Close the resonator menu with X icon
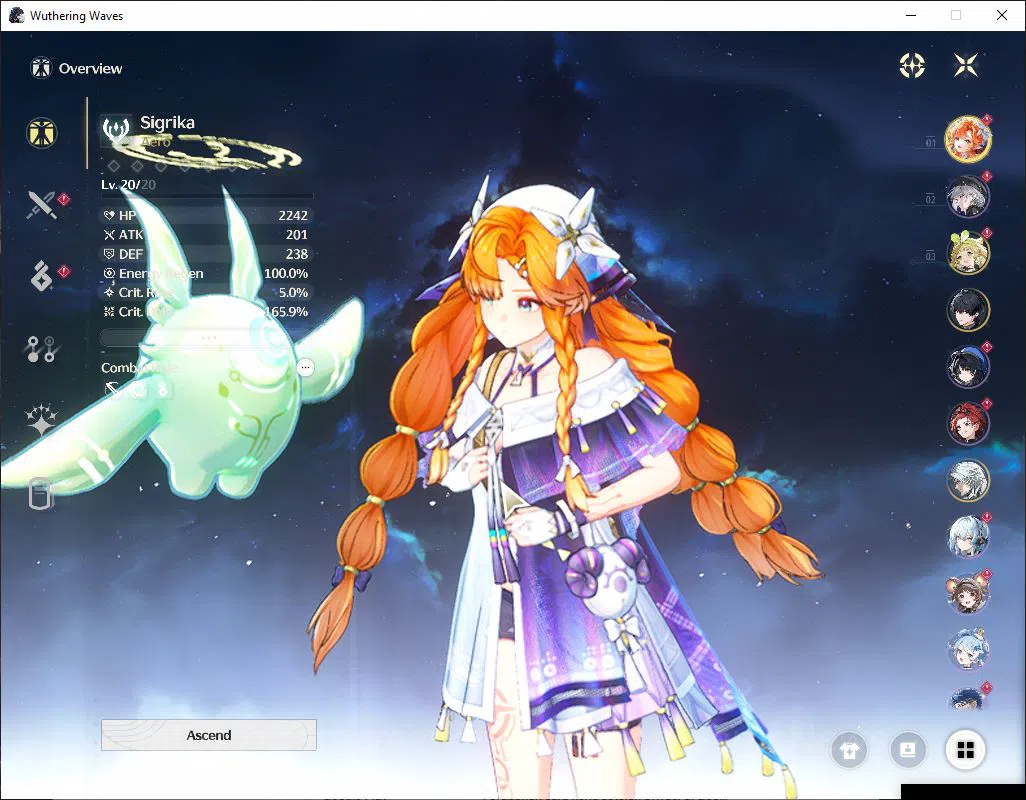 pos(966,65)
